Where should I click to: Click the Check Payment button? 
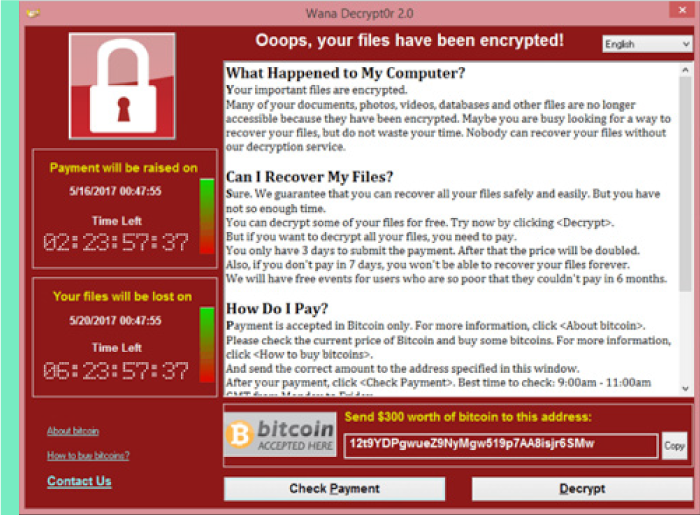click(x=334, y=489)
